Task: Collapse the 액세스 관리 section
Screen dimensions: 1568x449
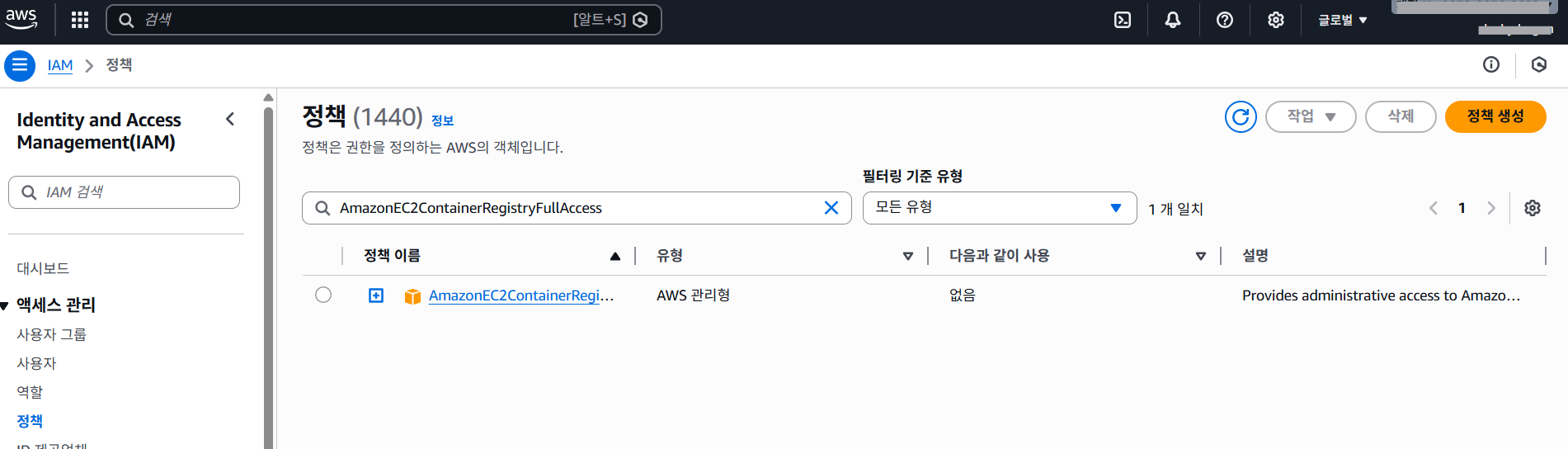Action: tap(6, 305)
